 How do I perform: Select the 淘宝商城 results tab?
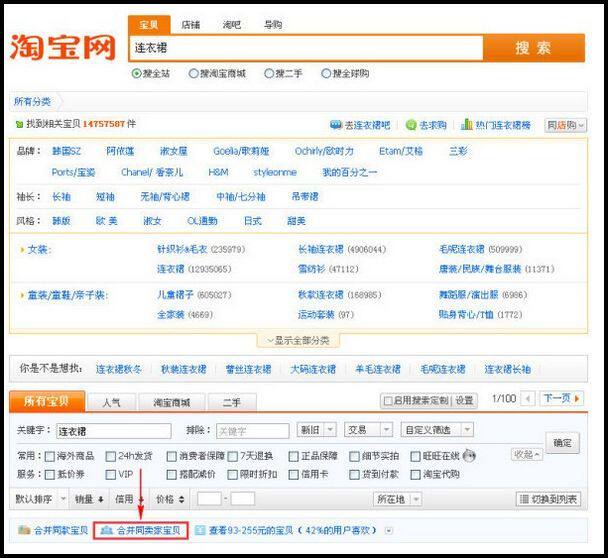click(172, 403)
